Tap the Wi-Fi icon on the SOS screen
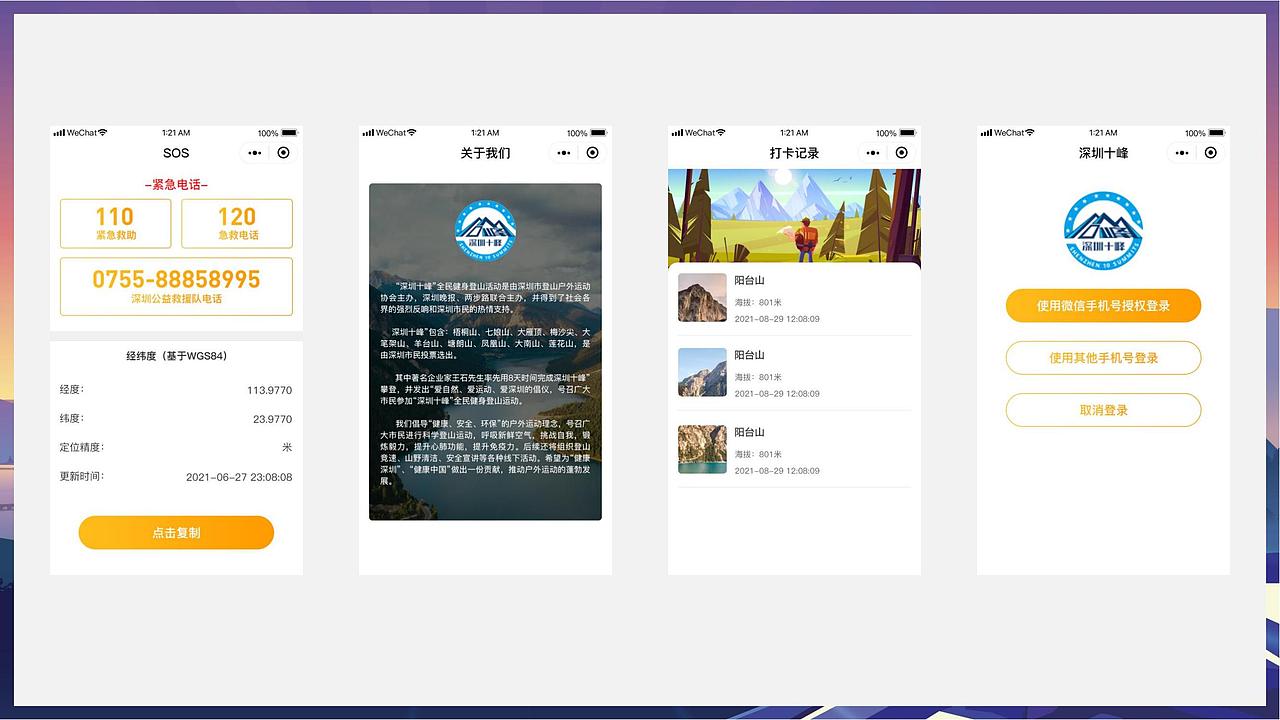1280x720 pixels. point(103,133)
